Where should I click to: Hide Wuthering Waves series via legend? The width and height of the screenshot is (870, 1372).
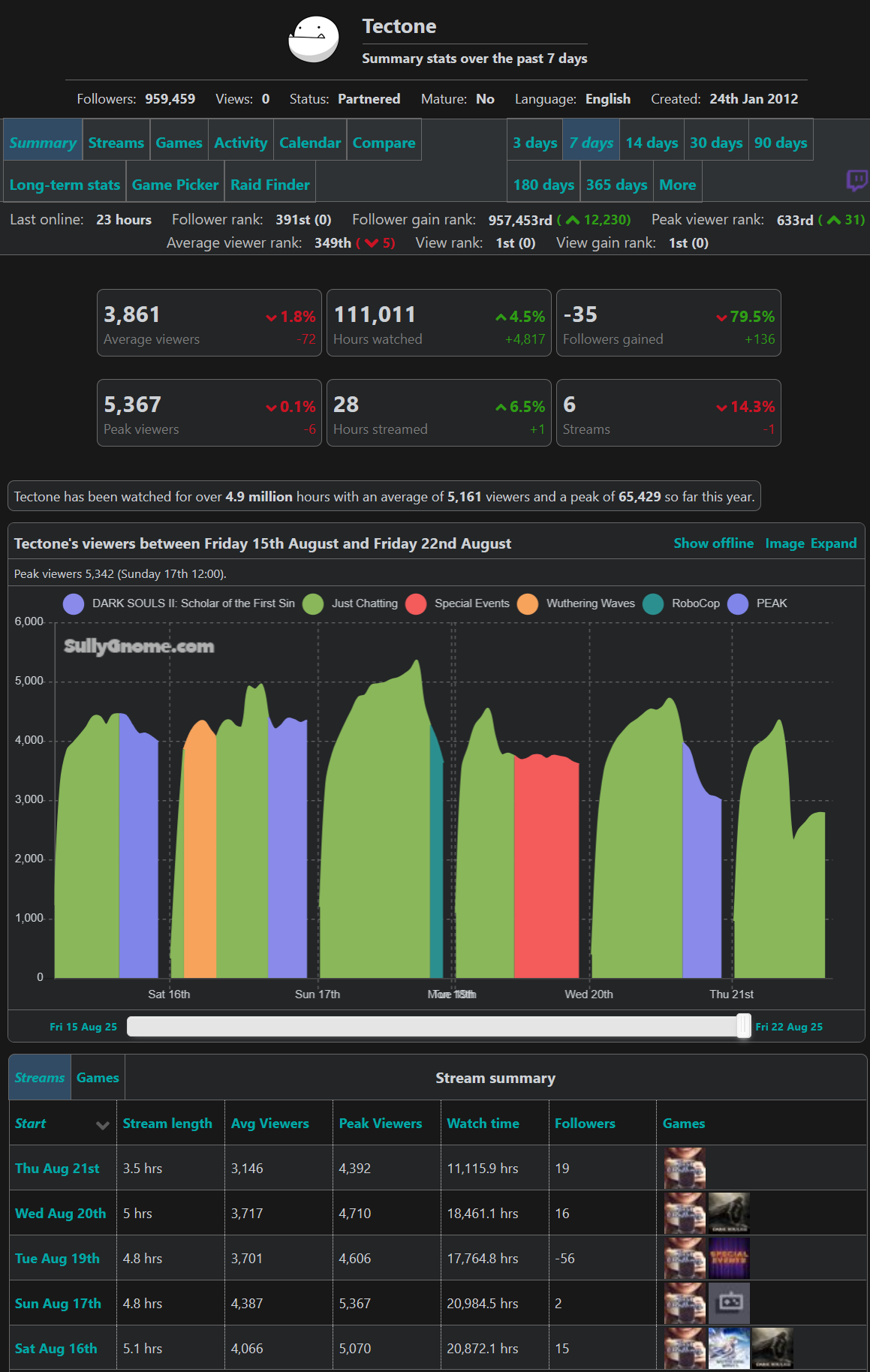pyautogui.click(x=528, y=604)
